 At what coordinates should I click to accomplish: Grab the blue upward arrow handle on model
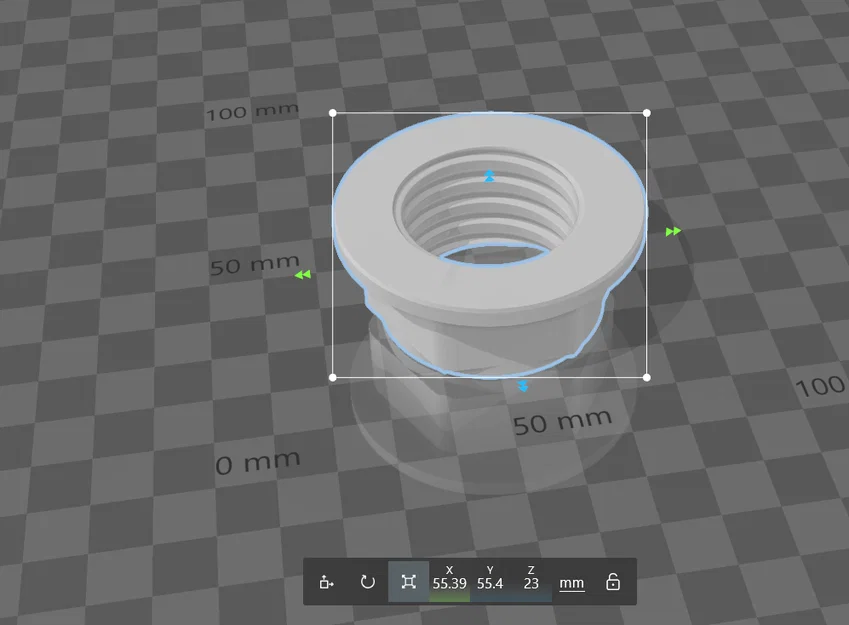coord(489,176)
